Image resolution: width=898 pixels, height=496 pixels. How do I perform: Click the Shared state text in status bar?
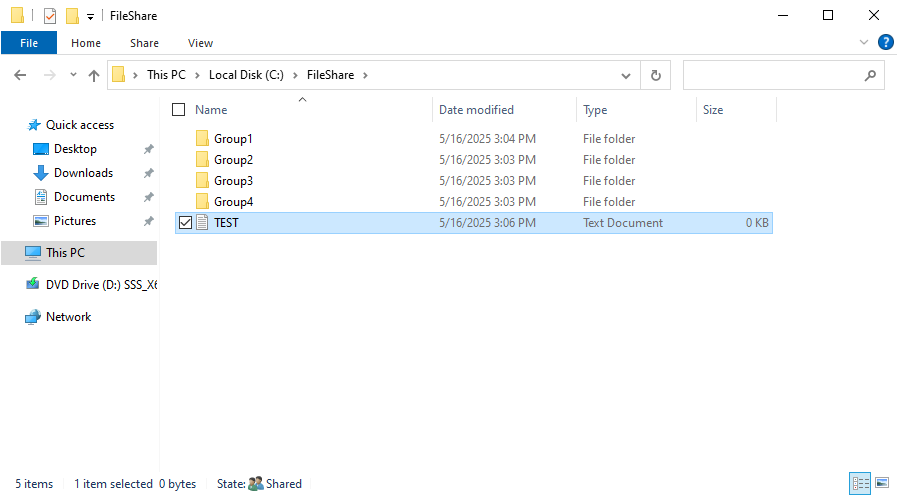[x=283, y=484]
